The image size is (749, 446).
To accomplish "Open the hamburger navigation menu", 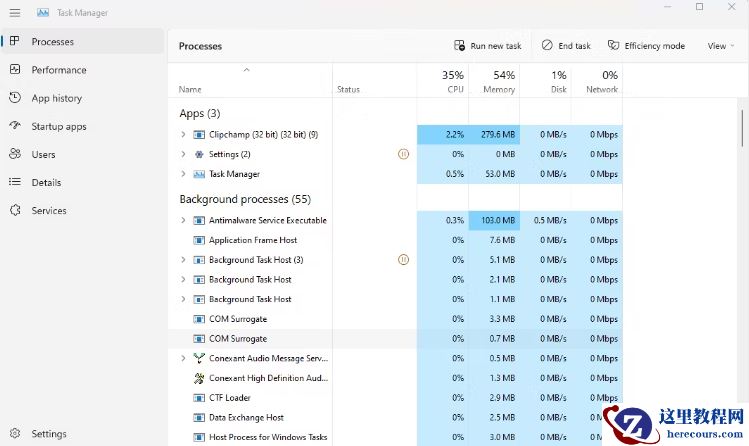I will [x=15, y=13].
